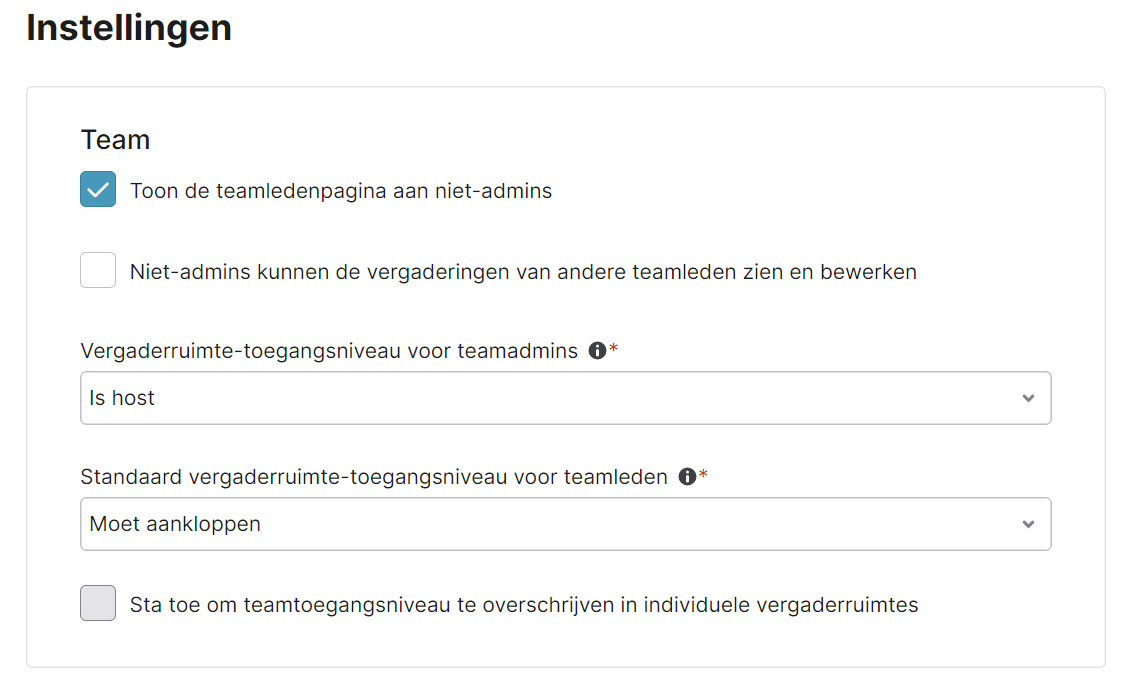Click the chevron arrow in the 'Is host' field
Image resolution: width=1123 pixels, height=677 pixels.
1028,398
